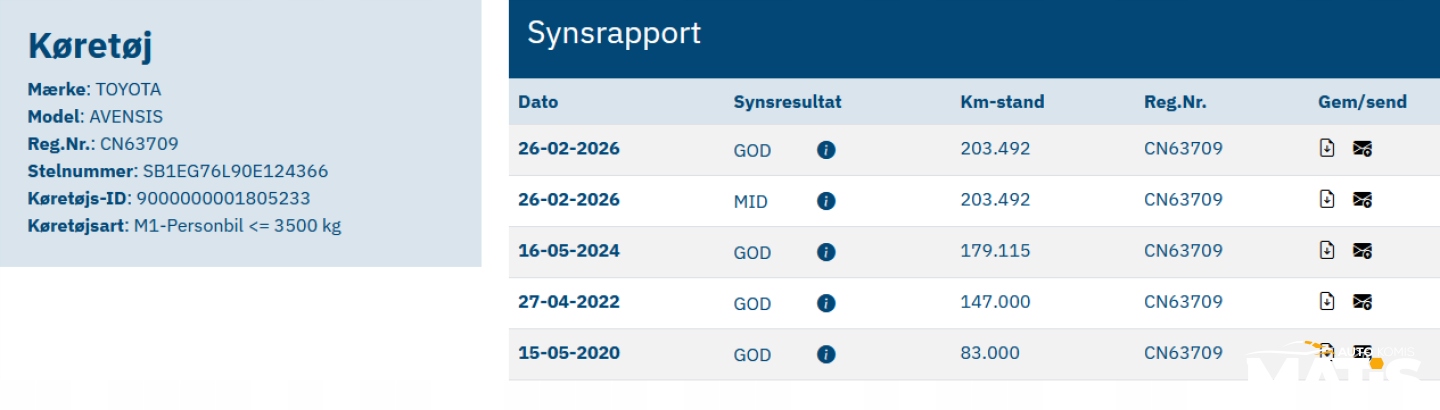The width and height of the screenshot is (1440, 410).
Task: Select the 27-04-2022 date entry
Action: pyautogui.click(x=569, y=302)
